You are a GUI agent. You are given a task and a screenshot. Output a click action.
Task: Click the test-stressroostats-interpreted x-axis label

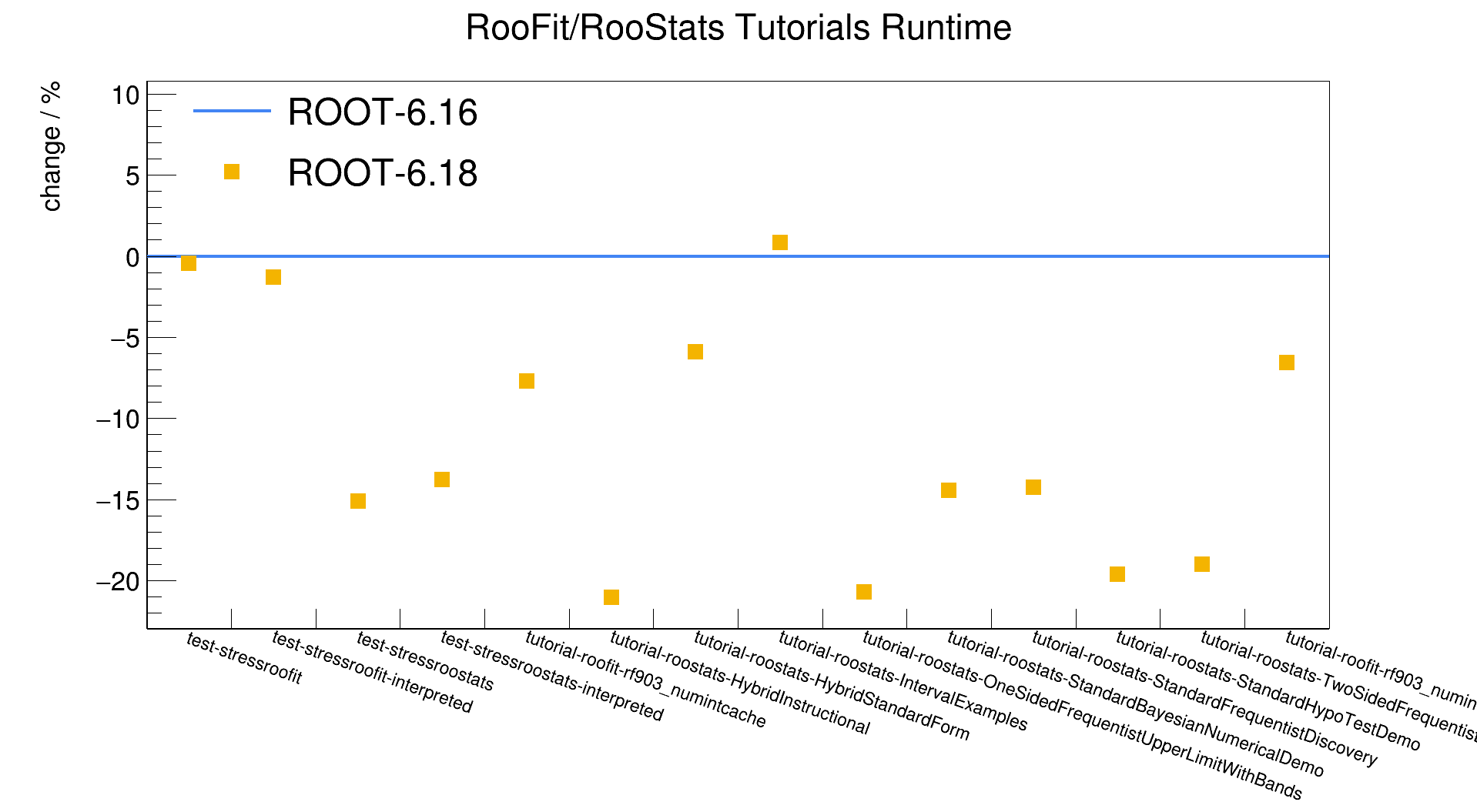pos(551,677)
